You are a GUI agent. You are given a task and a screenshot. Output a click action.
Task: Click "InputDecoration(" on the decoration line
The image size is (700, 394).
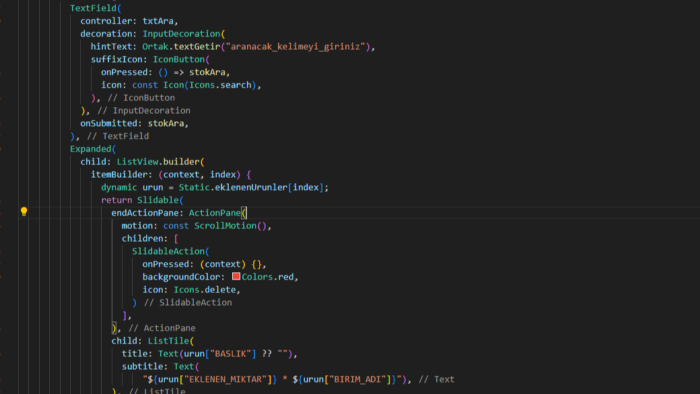pos(184,34)
